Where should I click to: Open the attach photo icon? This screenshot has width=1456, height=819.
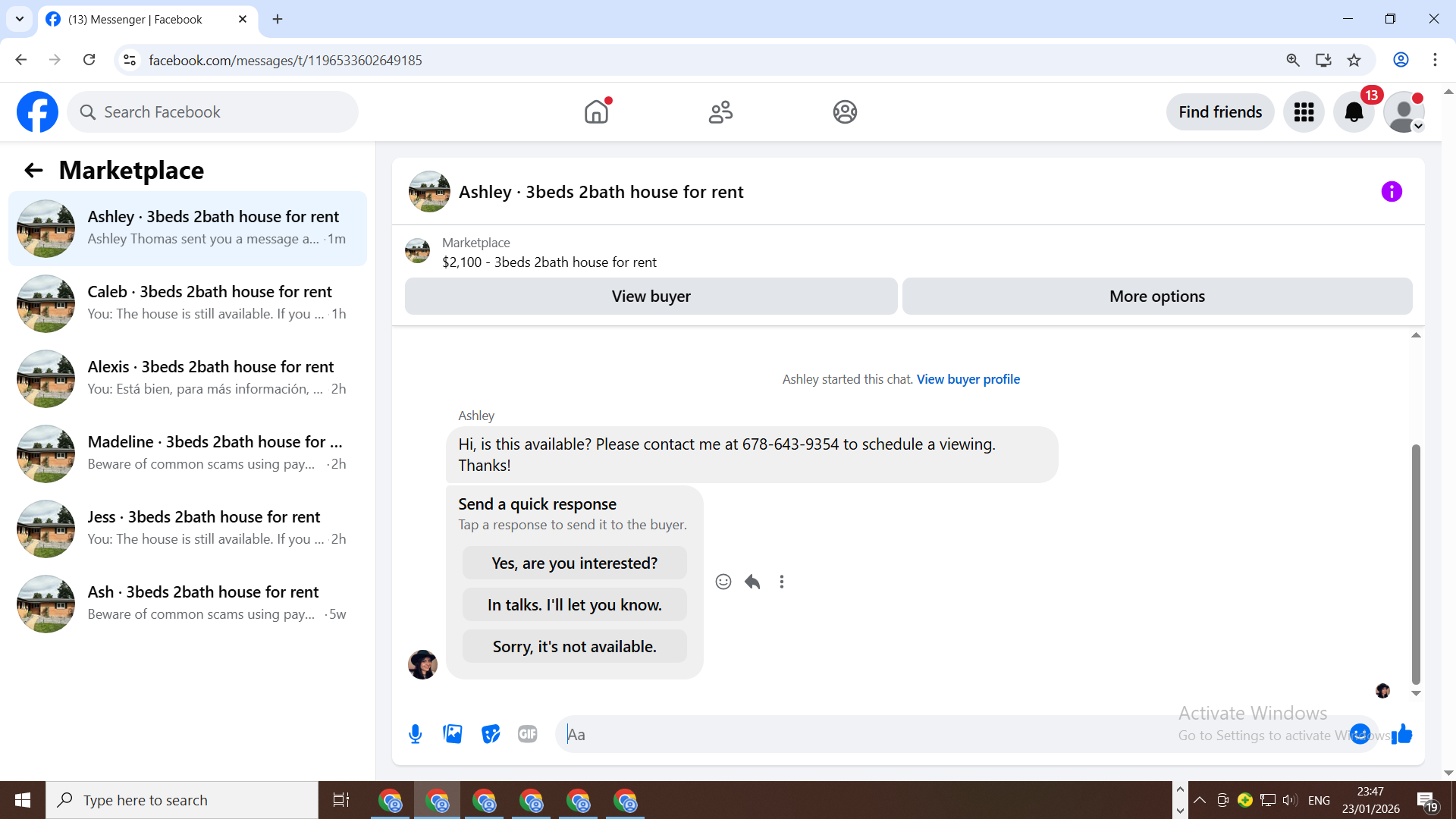[x=453, y=734]
